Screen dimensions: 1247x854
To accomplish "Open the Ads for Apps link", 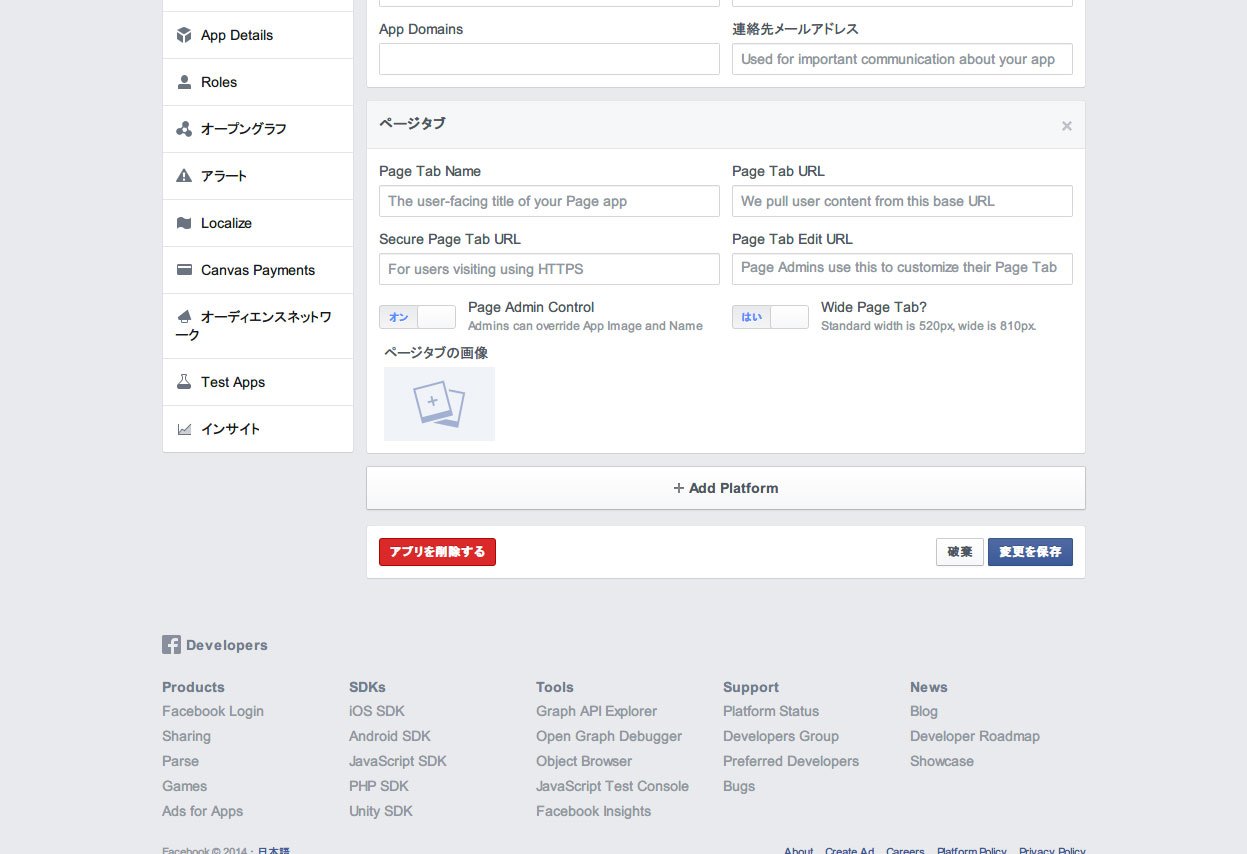I will pos(203,811).
